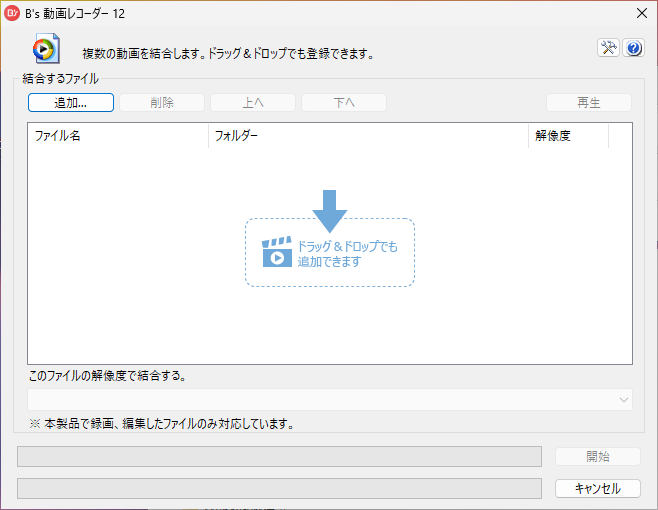Screen dimensions: 658x510
Task: Click the lower progress bar beside キャンセル
Action: coord(280,488)
